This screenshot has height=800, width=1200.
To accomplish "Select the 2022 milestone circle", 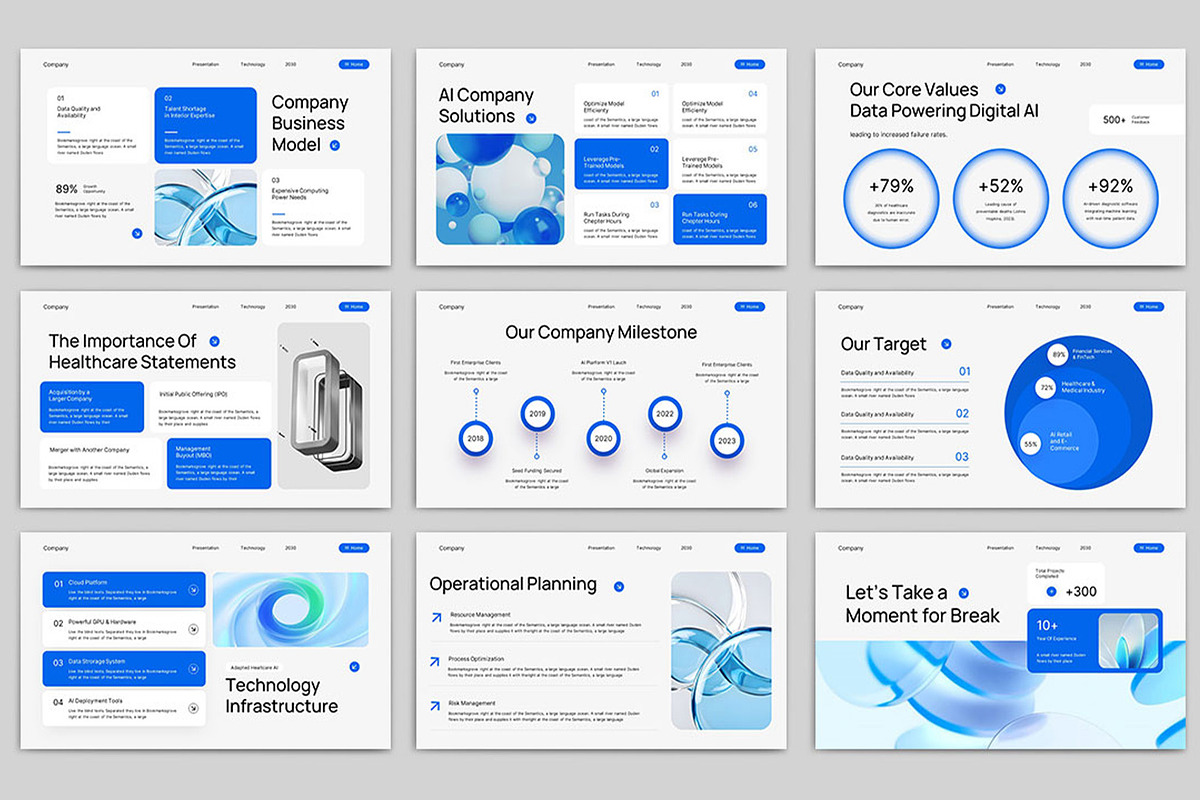I will (665, 413).
